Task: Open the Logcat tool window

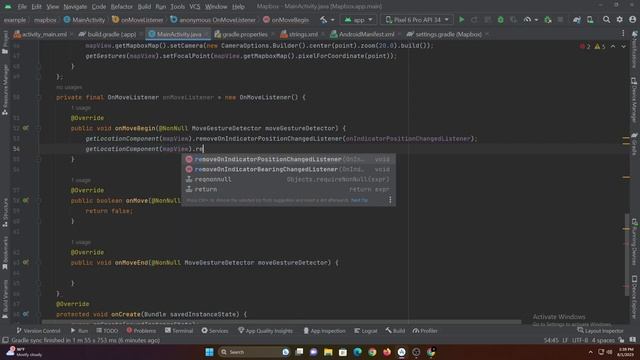Action: coord(366,331)
